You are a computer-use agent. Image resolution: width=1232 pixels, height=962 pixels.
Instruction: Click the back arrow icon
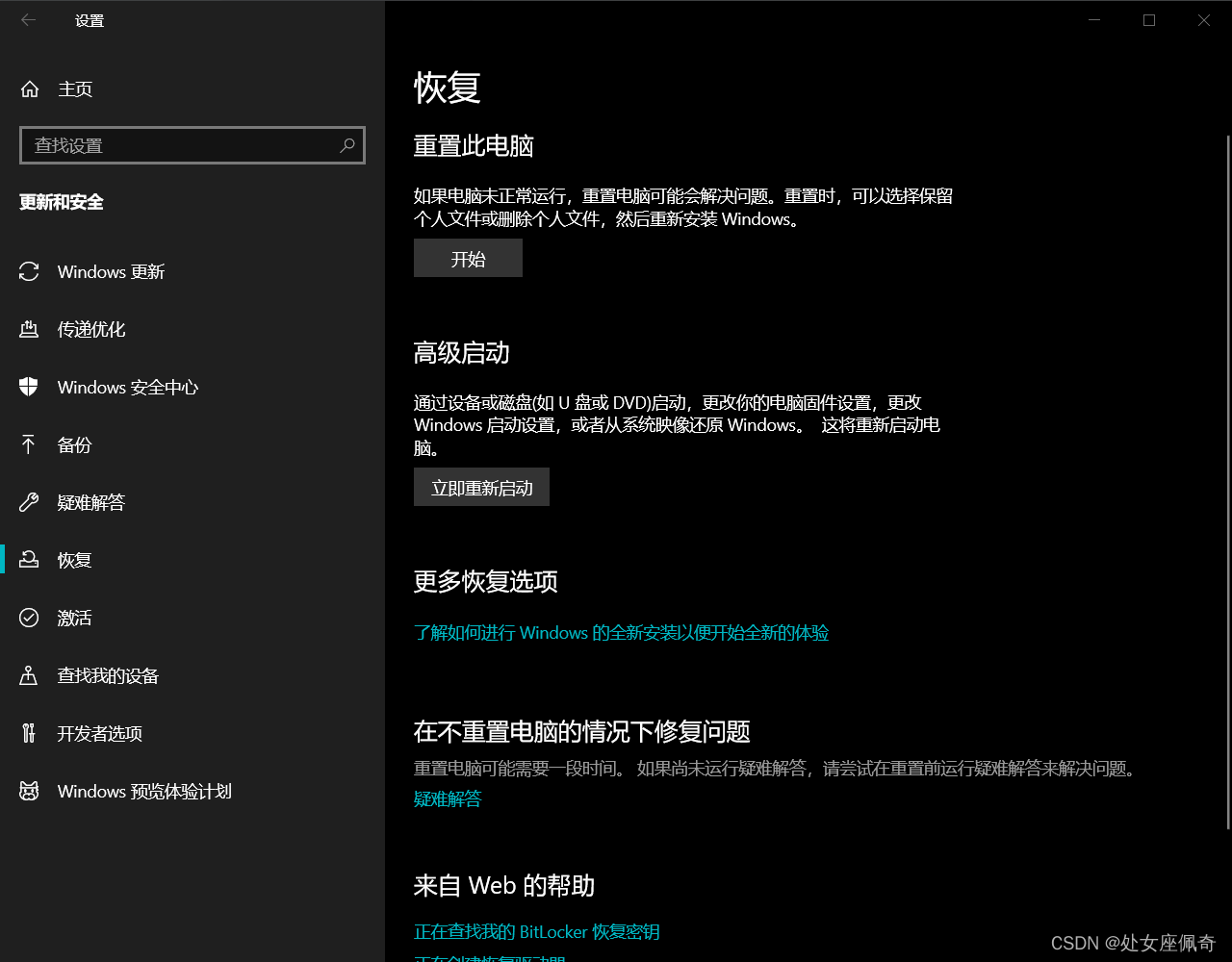tap(28, 20)
